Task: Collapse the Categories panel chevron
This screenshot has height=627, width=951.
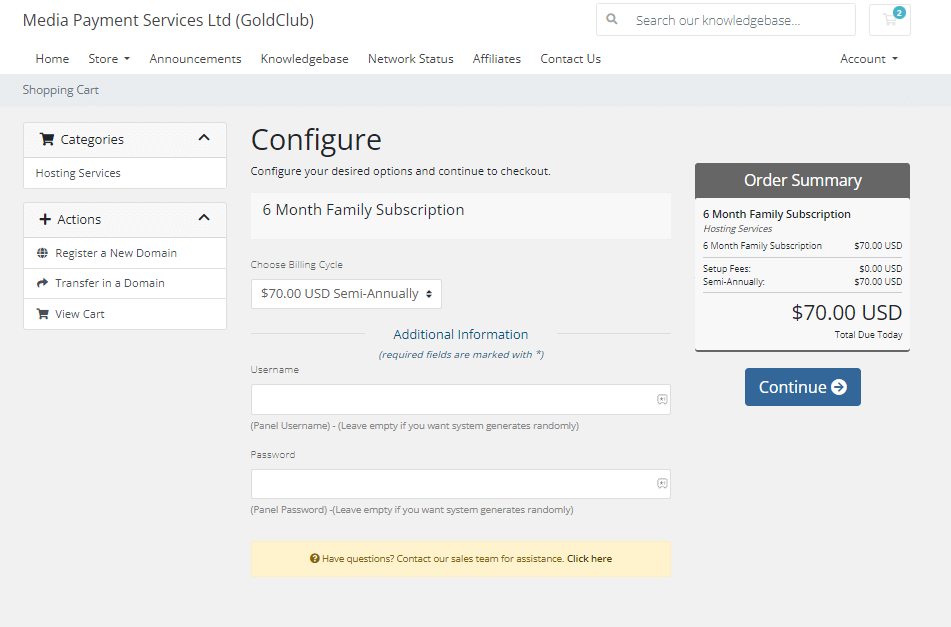Action: coord(204,139)
